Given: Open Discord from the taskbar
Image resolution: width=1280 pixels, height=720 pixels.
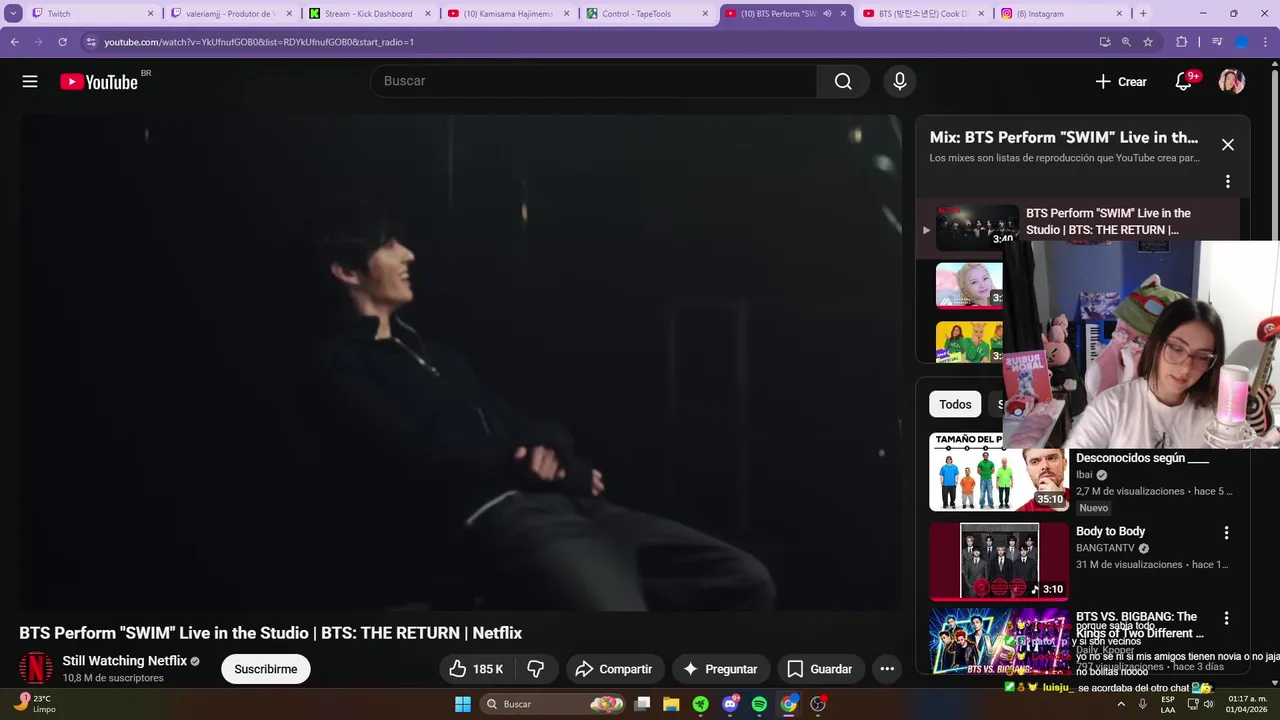Looking at the screenshot, I should pyautogui.click(x=730, y=704).
